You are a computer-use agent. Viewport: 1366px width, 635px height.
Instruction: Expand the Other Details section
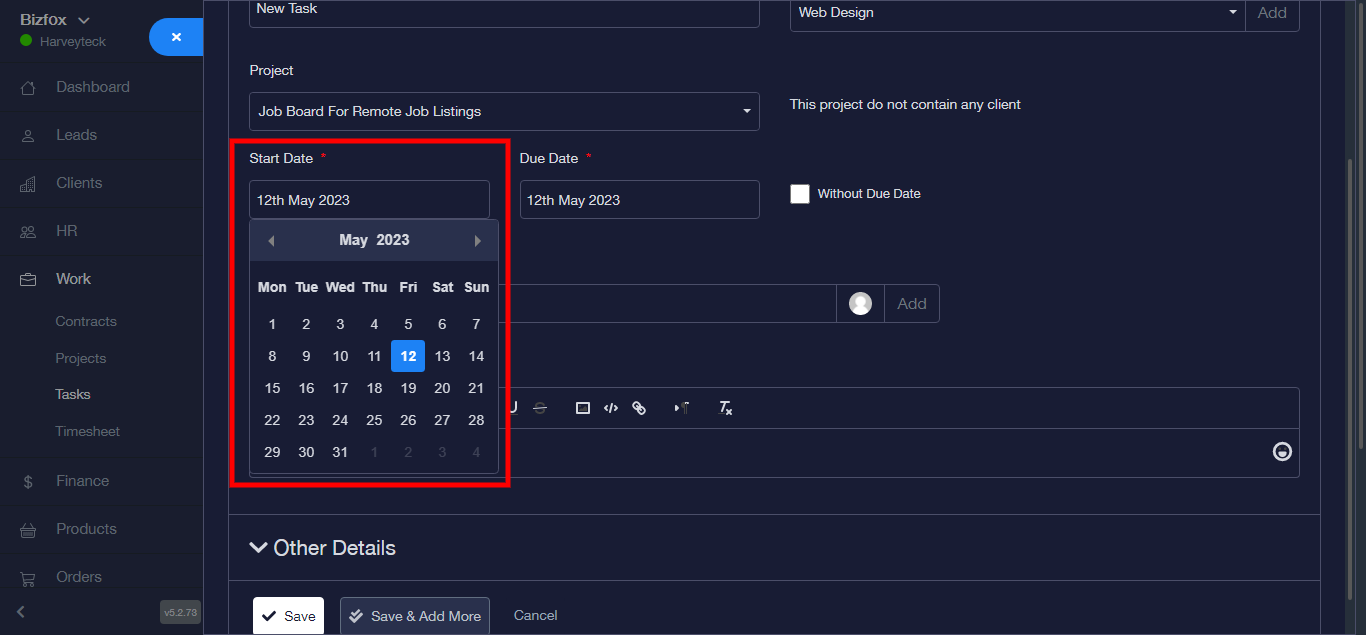pyautogui.click(x=322, y=548)
